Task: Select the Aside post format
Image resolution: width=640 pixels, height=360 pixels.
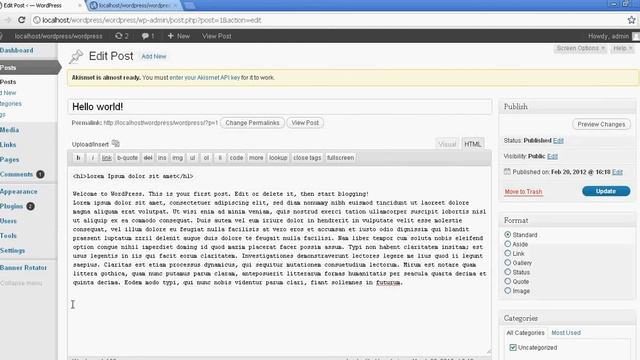Action: (507, 244)
